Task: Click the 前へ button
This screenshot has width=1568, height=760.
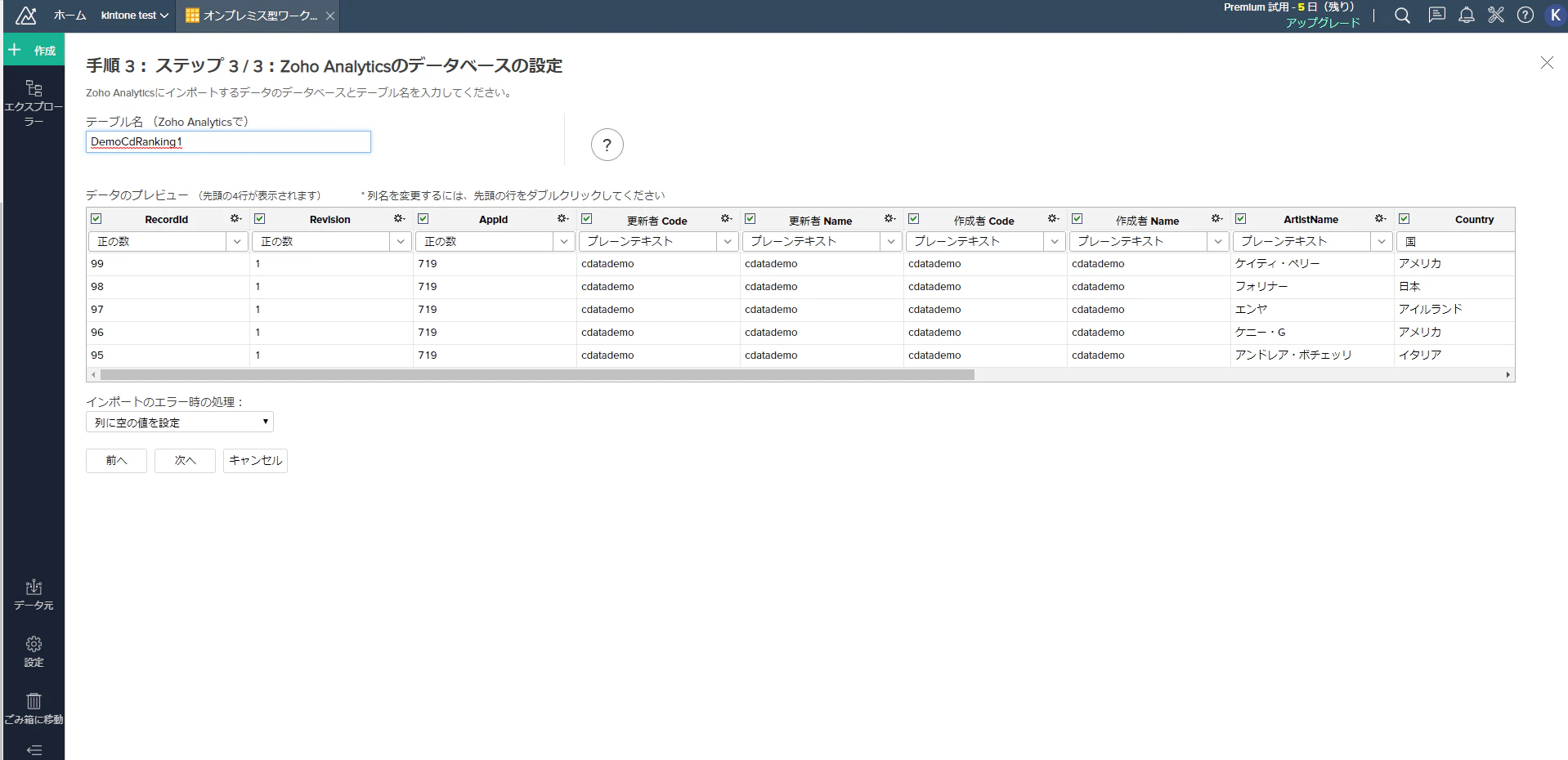Action: coord(116,461)
